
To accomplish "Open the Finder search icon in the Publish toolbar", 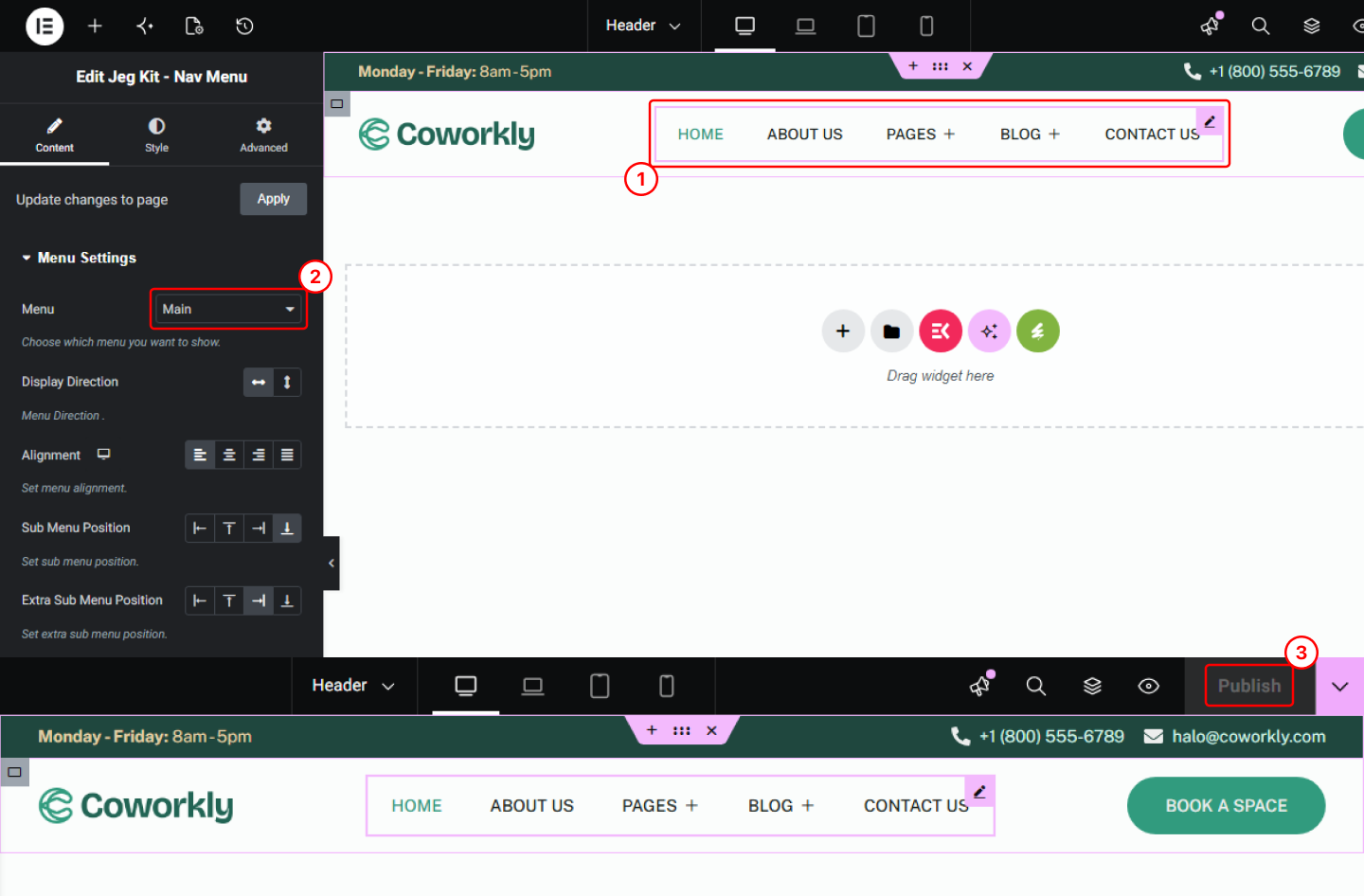I will (x=1036, y=686).
